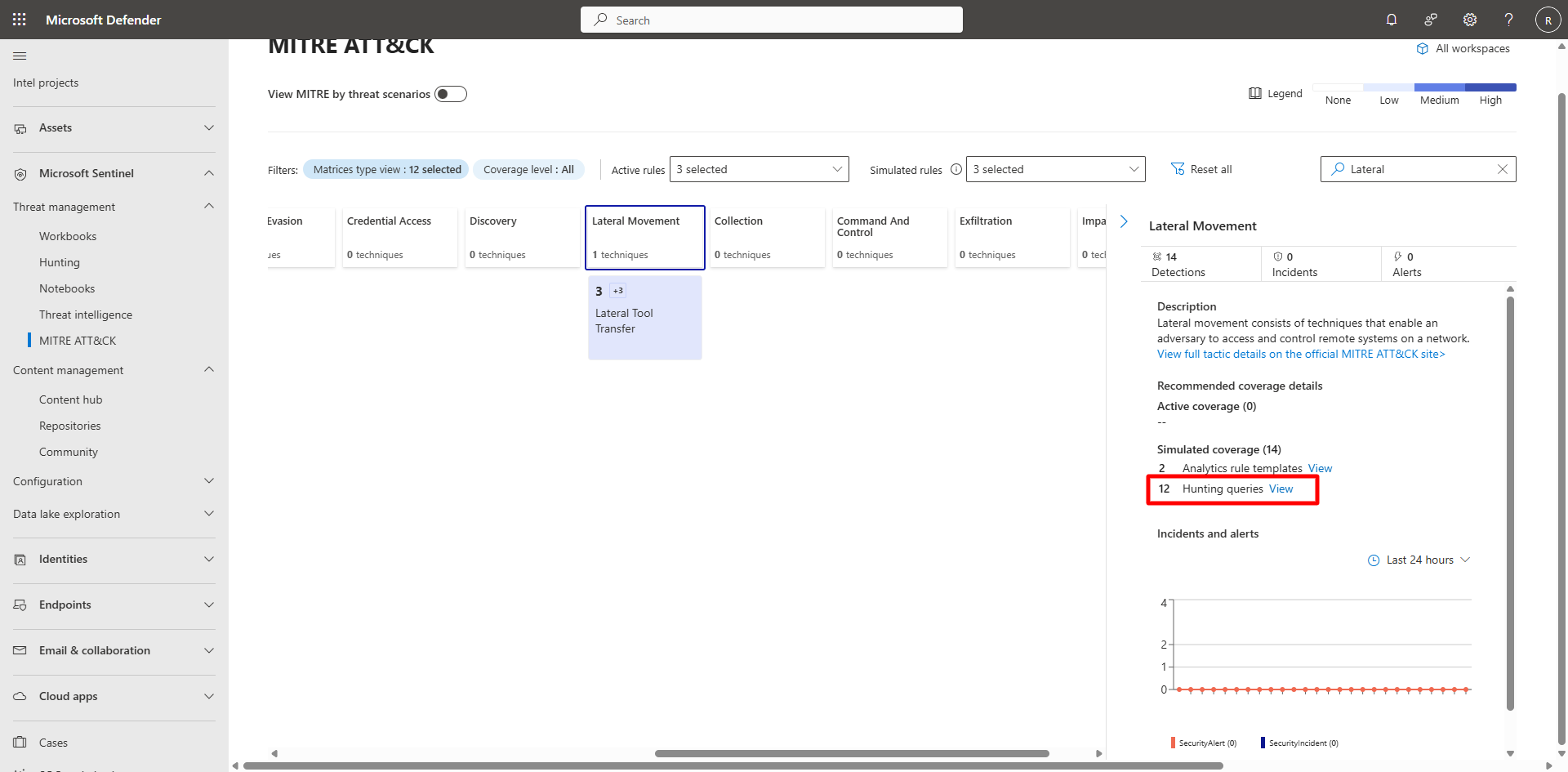Collapse the Content management group
1568x772 pixels.
click(x=209, y=369)
